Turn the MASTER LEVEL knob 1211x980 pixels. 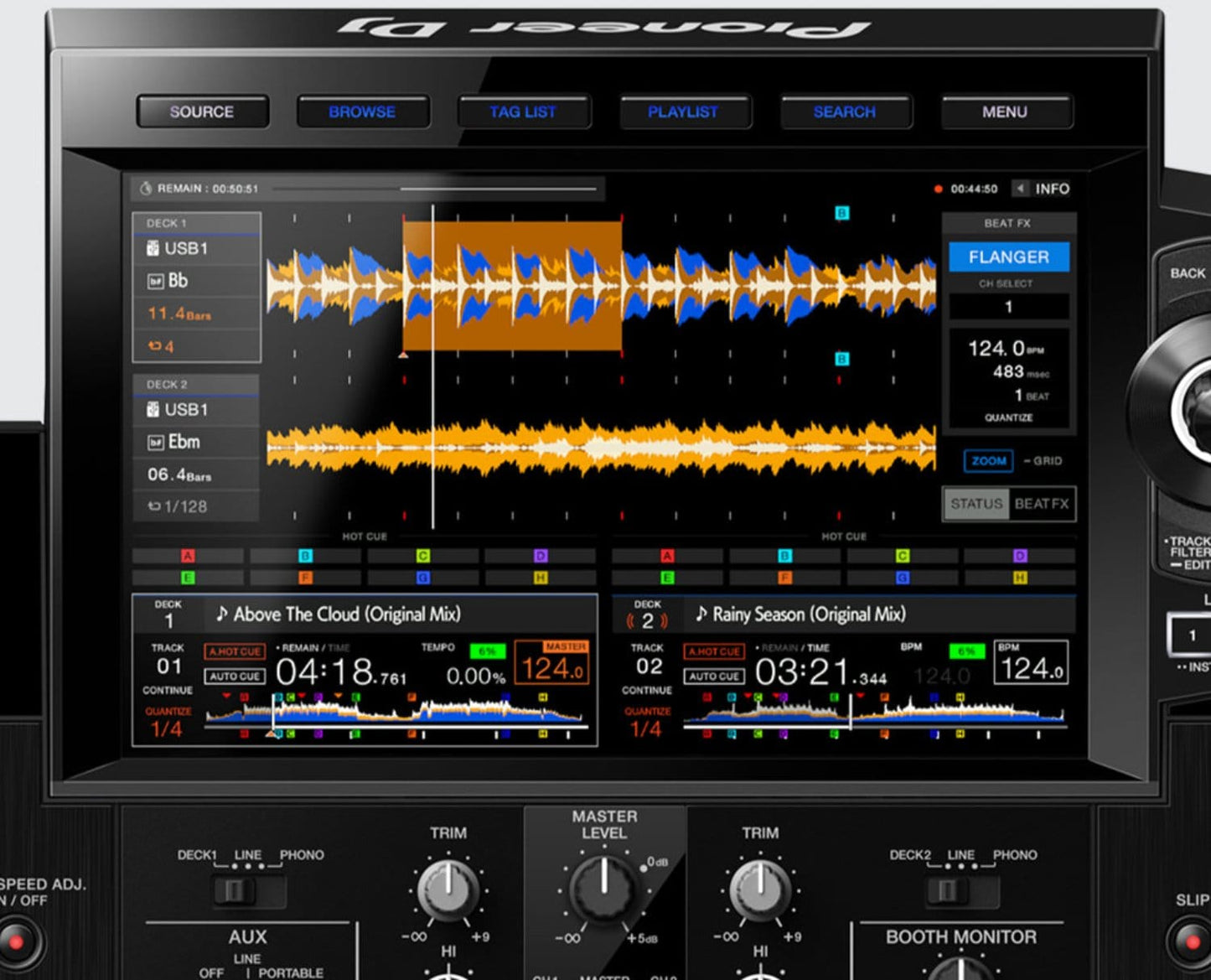pos(605,887)
